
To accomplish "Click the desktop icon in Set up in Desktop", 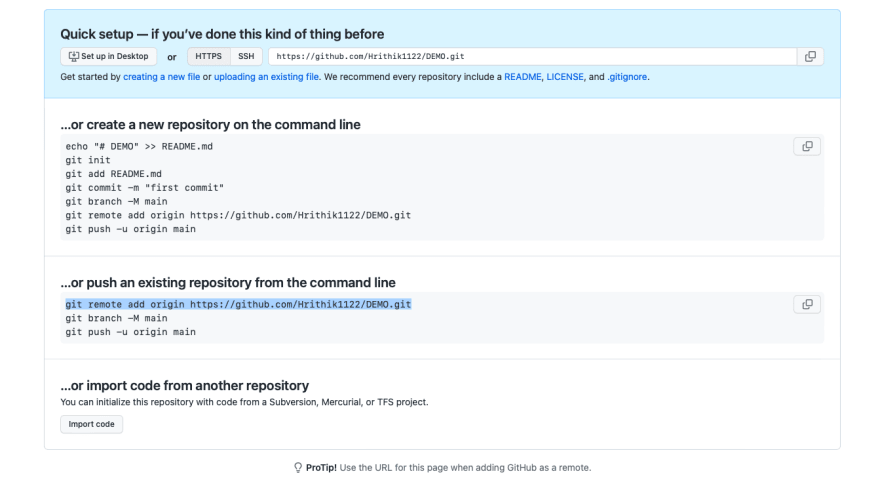I will [x=74, y=56].
